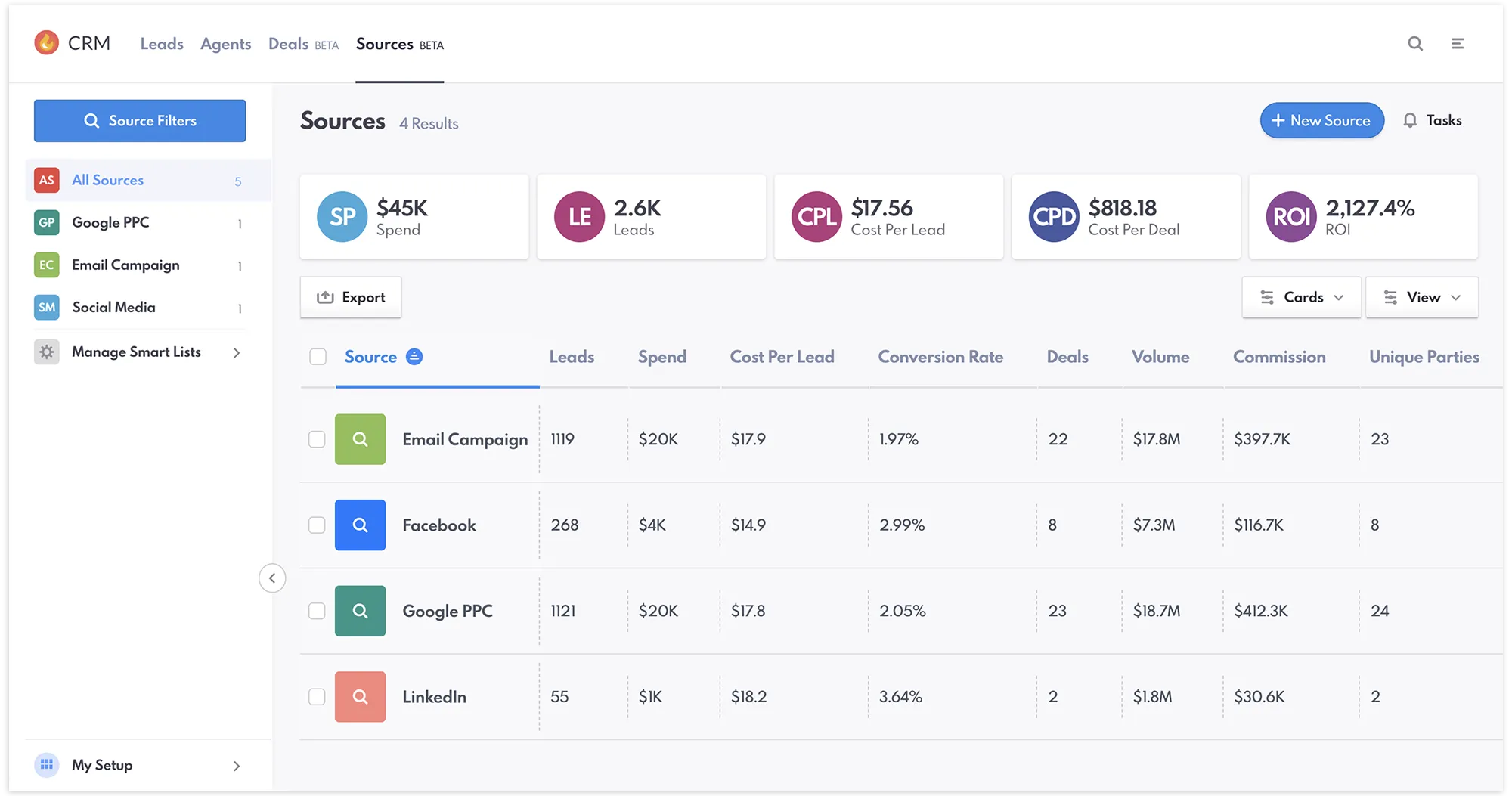Open the Cards dropdown
Screen dimensions: 1512x796
[x=1300, y=297]
